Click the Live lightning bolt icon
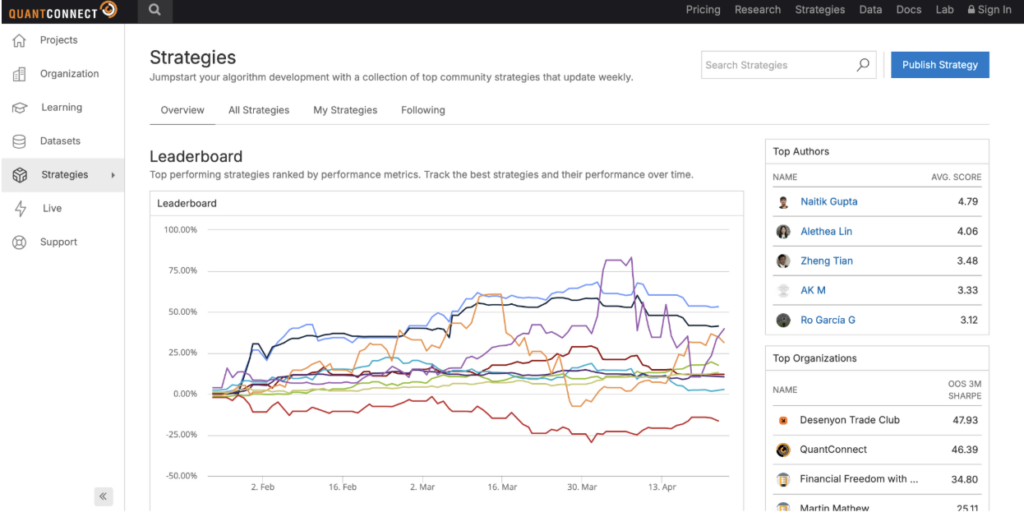Viewport: 1024px width, 526px height. pyautogui.click(x=20, y=208)
